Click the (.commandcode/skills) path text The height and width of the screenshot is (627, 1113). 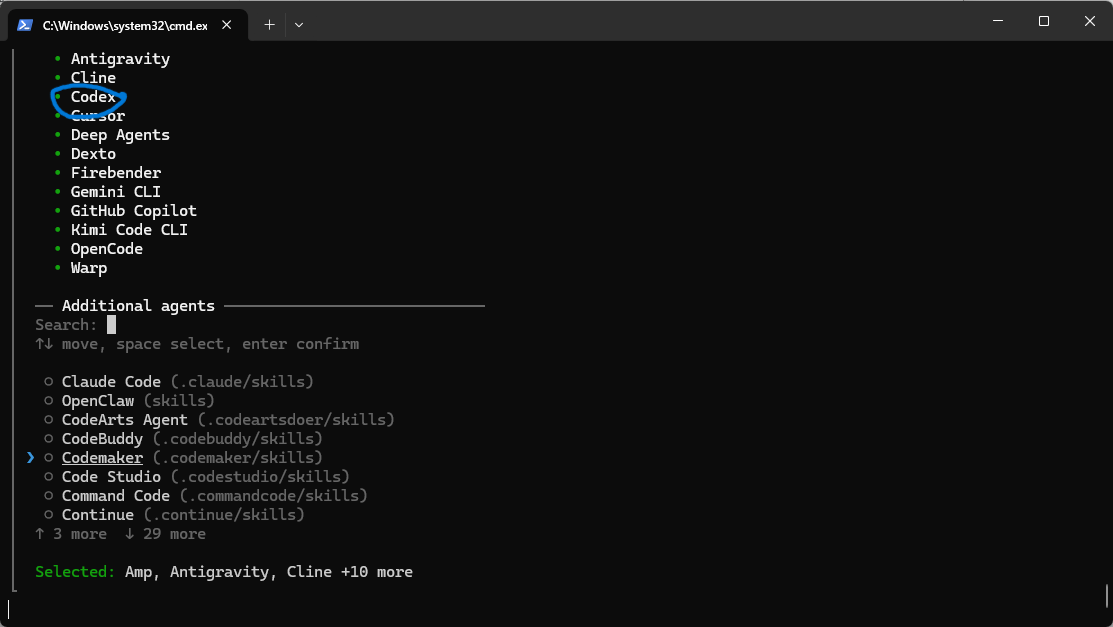click(273, 496)
